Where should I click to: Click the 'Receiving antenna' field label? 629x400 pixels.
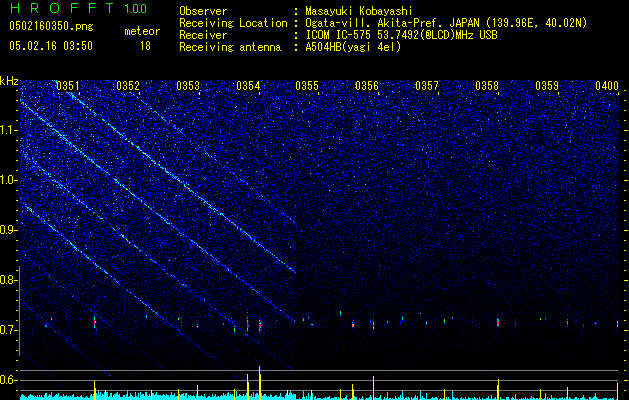tap(230, 47)
